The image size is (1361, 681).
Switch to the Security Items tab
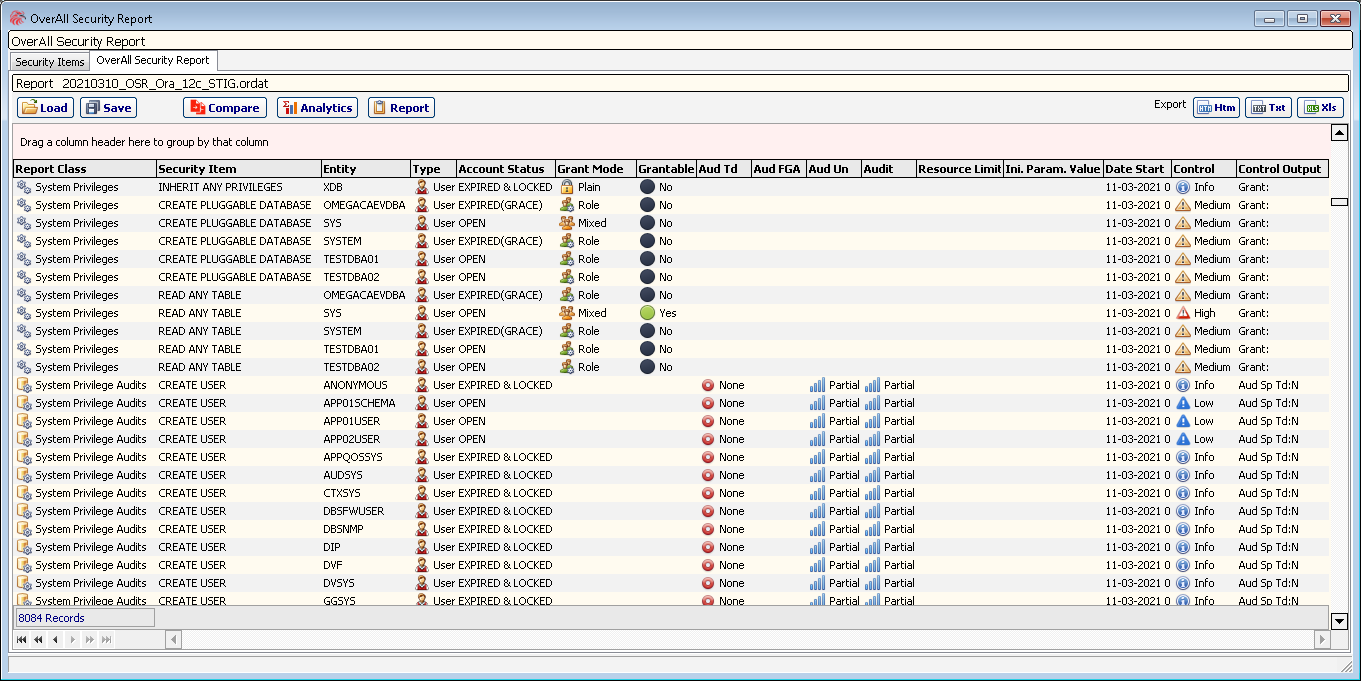point(50,62)
